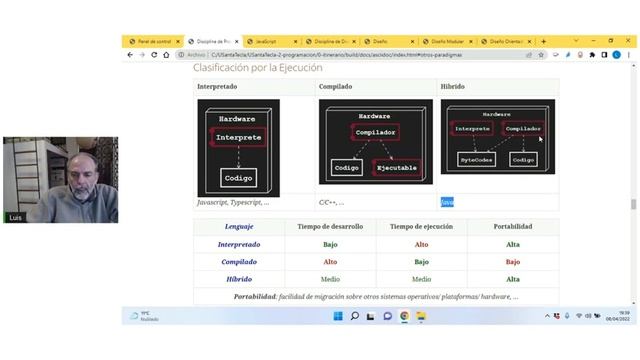Click the 'Interpretado' row label in lower table

click(x=239, y=244)
